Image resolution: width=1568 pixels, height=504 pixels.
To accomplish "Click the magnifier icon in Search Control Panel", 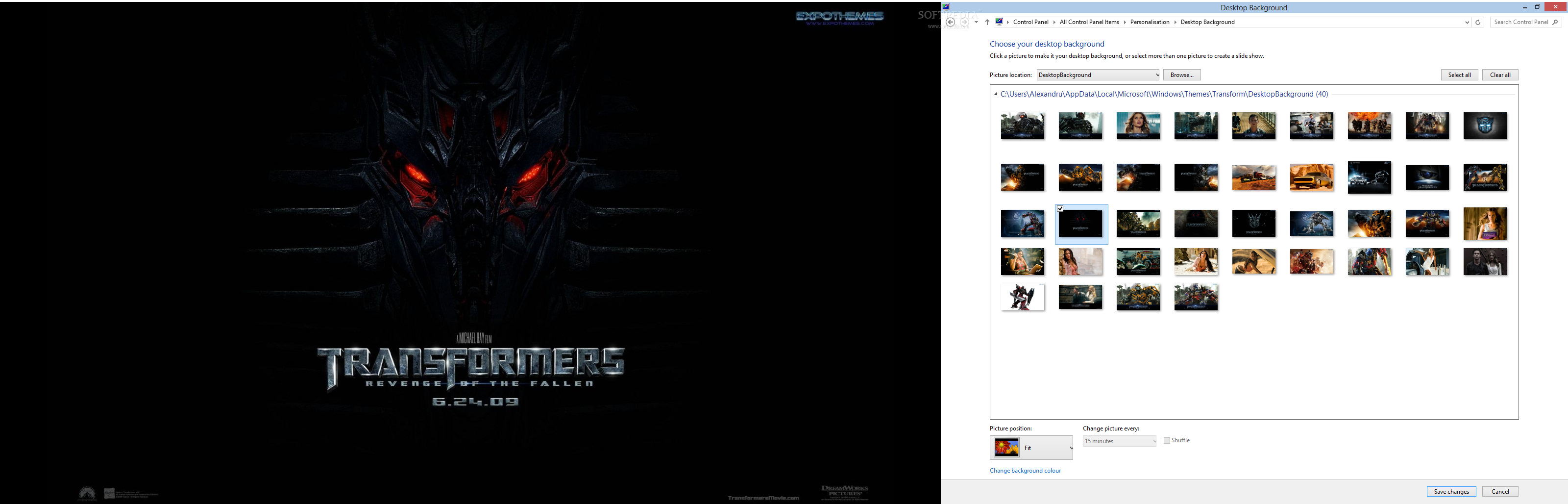I will (1555, 22).
